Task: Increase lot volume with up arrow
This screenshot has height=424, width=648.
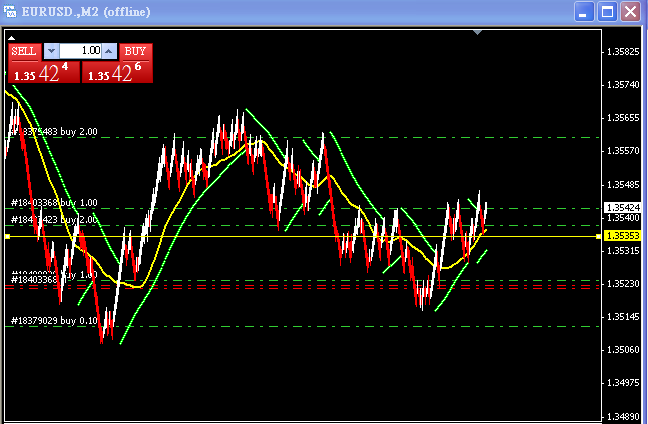Action: click(x=109, y=51)
